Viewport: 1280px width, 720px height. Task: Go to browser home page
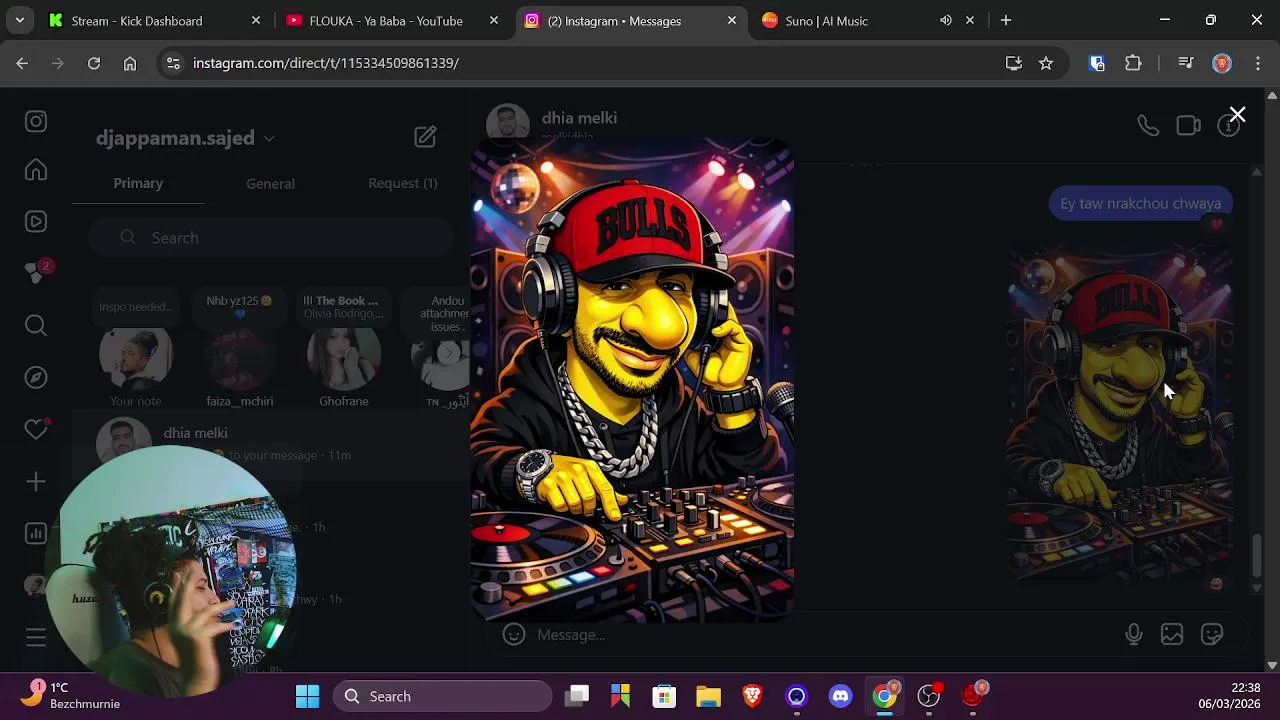130,63
